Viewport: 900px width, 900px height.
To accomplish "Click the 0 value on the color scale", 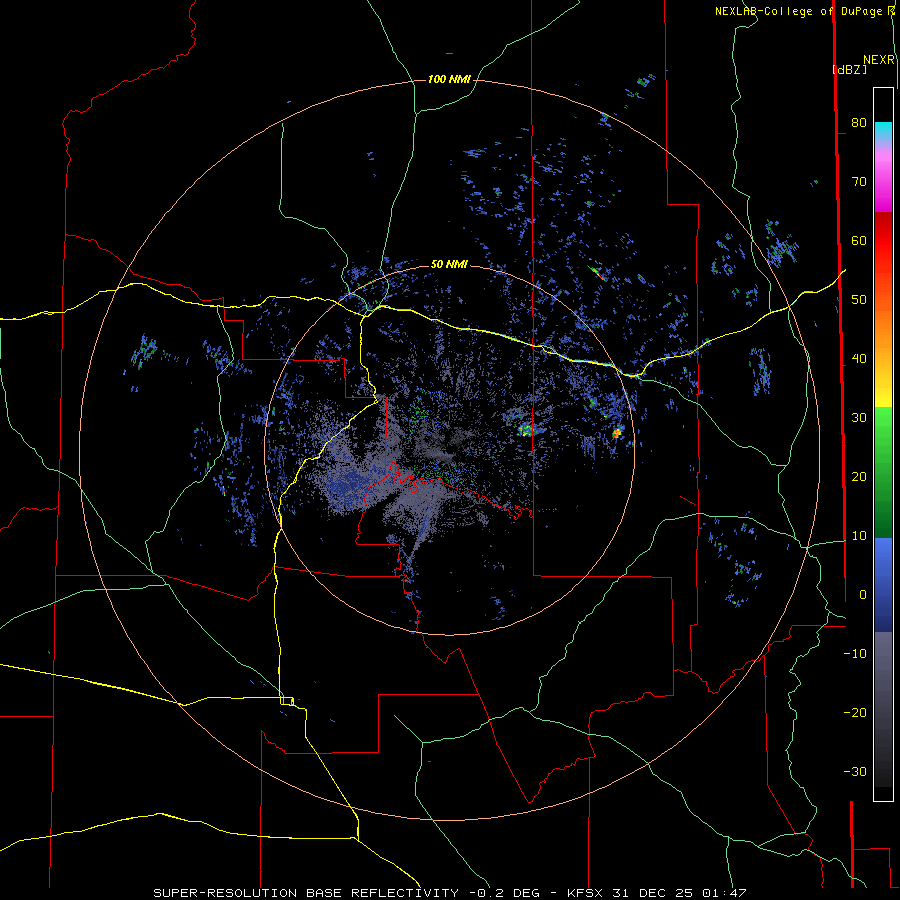I will (863, 595).
